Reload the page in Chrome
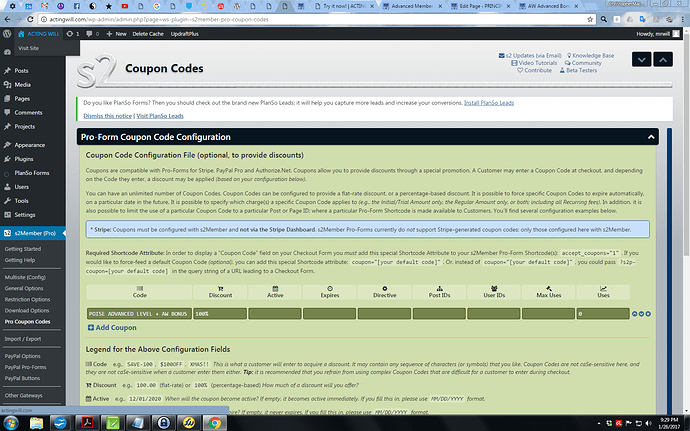The image size is (690, 431). coord(30,19)
